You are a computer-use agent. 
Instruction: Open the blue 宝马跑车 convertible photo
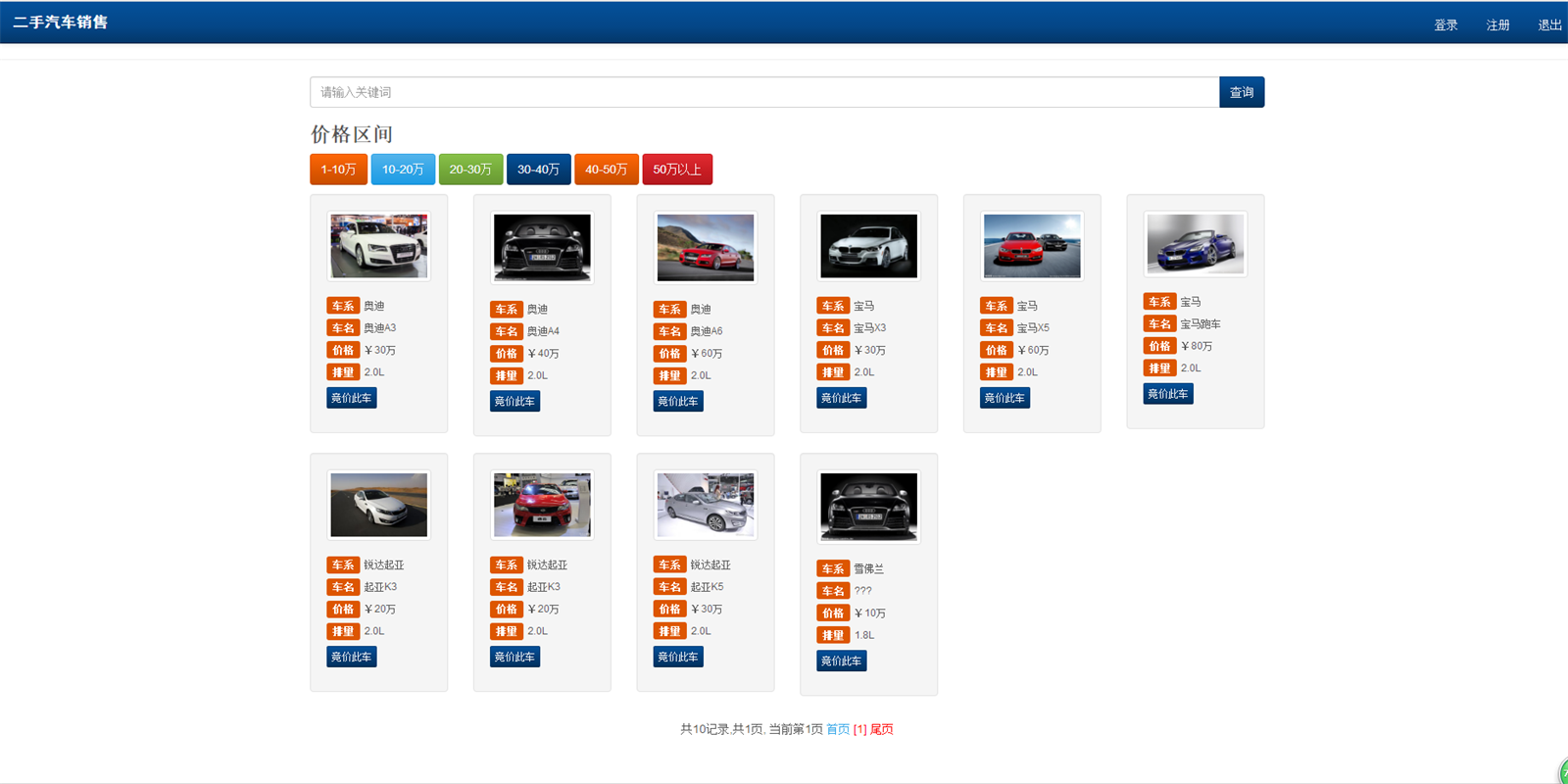(1196, 244)
